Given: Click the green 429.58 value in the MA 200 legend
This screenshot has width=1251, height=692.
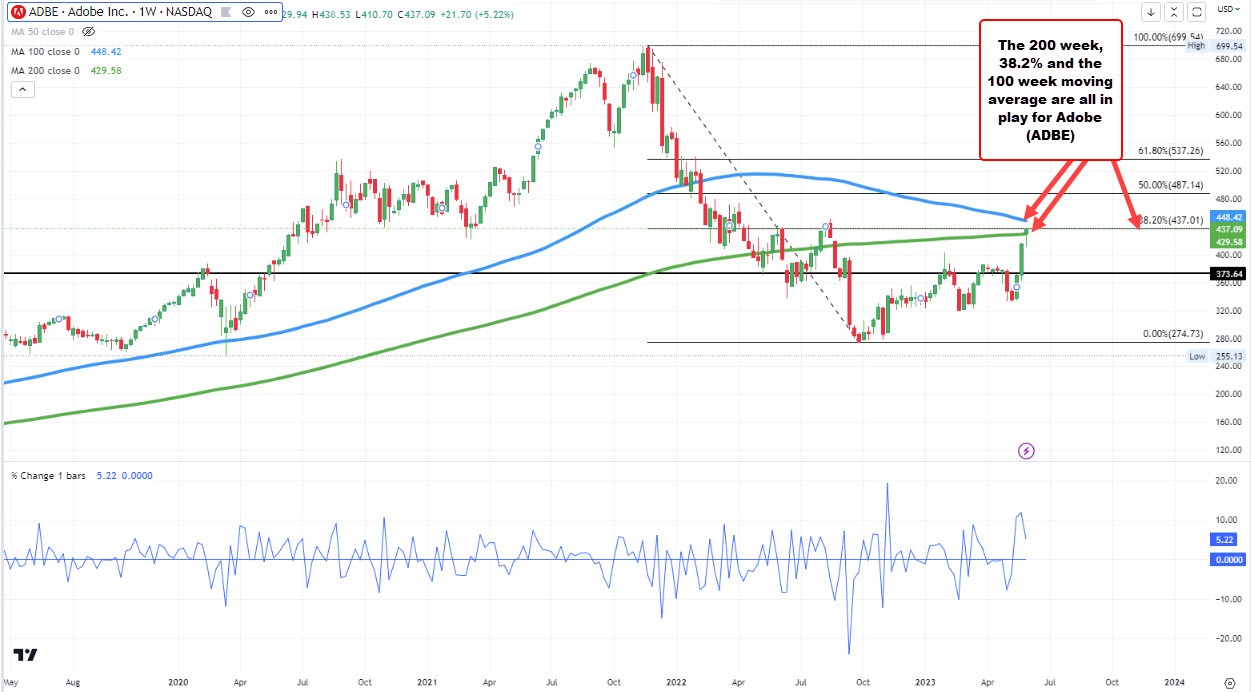Looking at the screenshot, I should coord(105,70).
